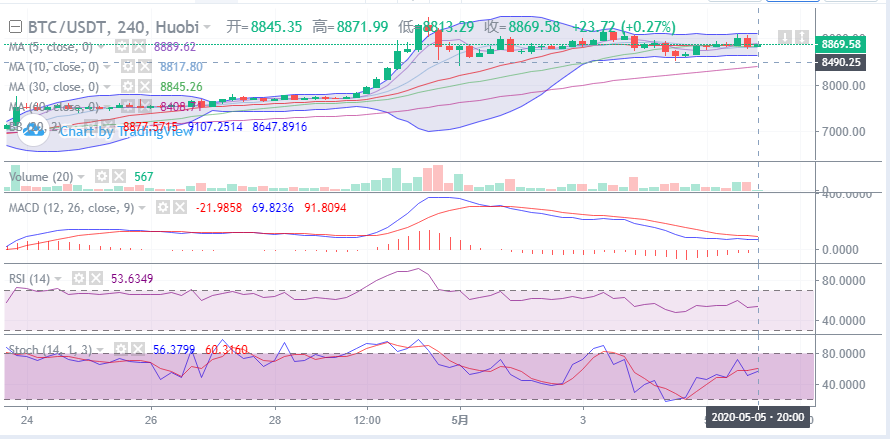Click the 8889.62 MA 5 value
The width and height of the screenshot is (890, 439).
[175, 47]
